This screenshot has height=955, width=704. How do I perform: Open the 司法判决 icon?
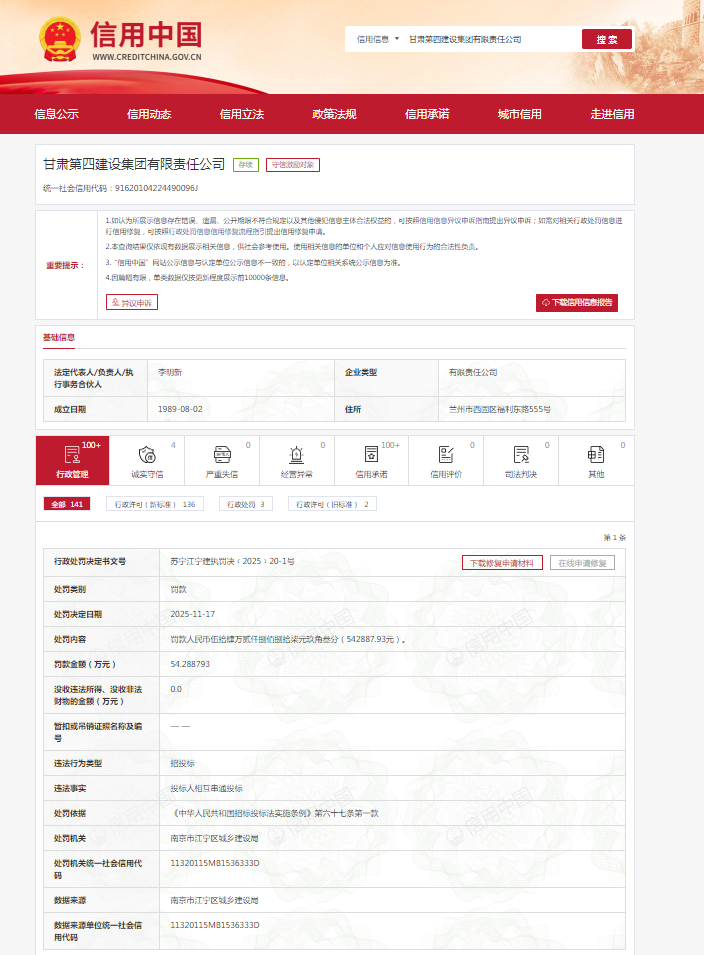point(521,455)
